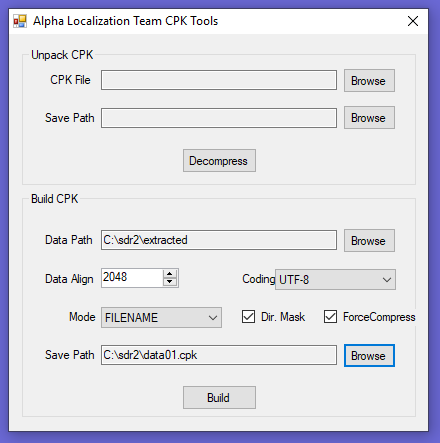
Task: Focus the Data Align value 2048
Action: pyautogui.click(x=132, y=278)
